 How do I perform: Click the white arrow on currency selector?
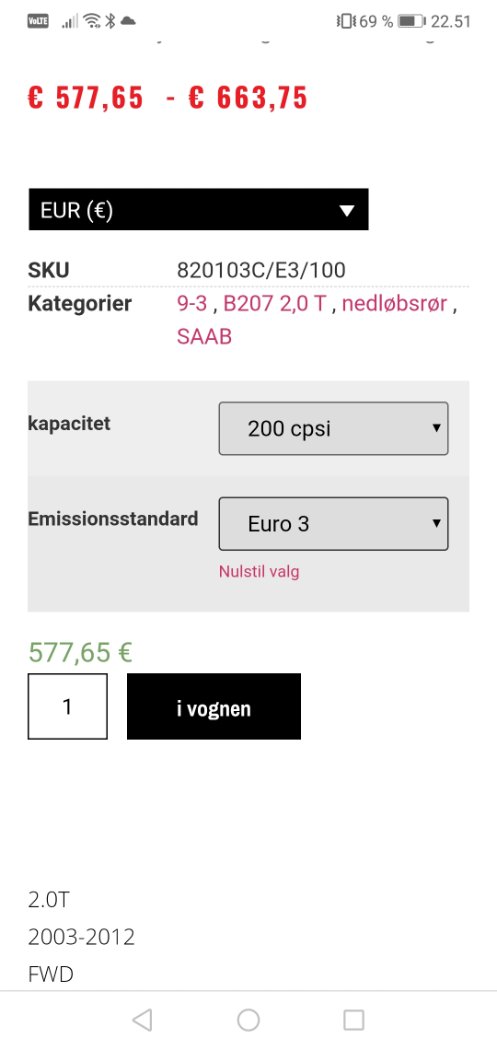point(346,211)
